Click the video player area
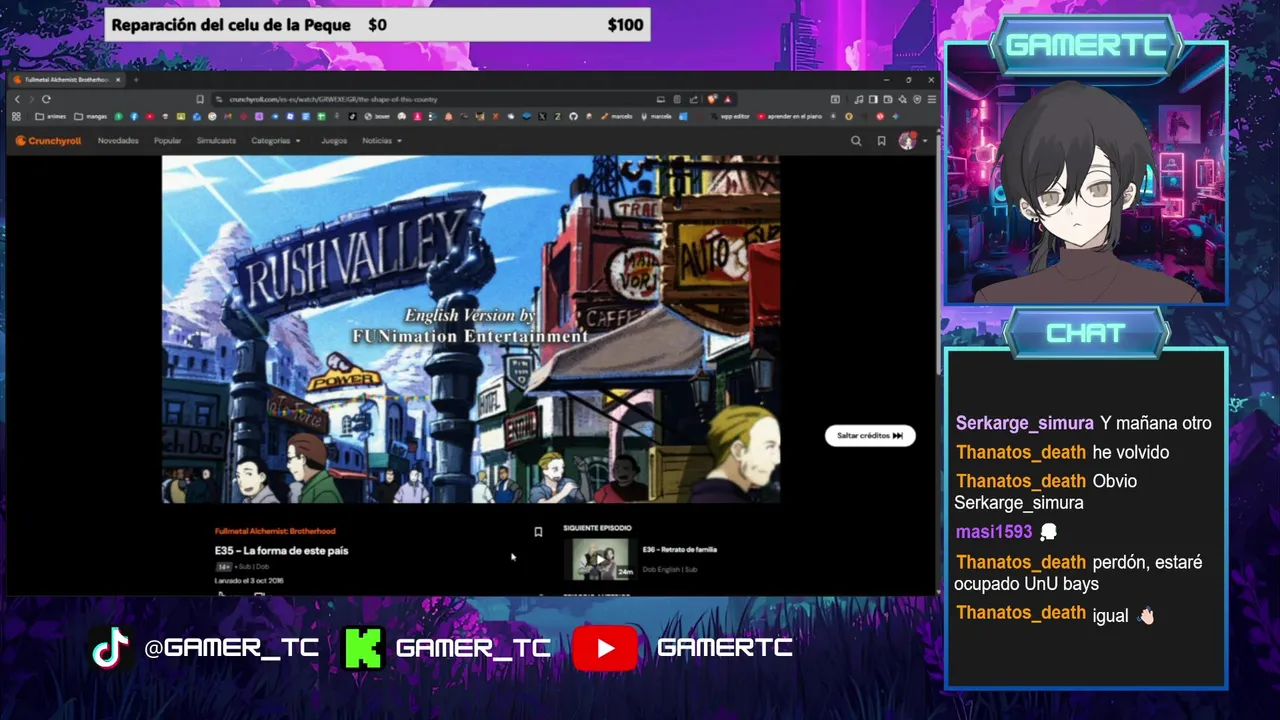 tap(471, 329)
